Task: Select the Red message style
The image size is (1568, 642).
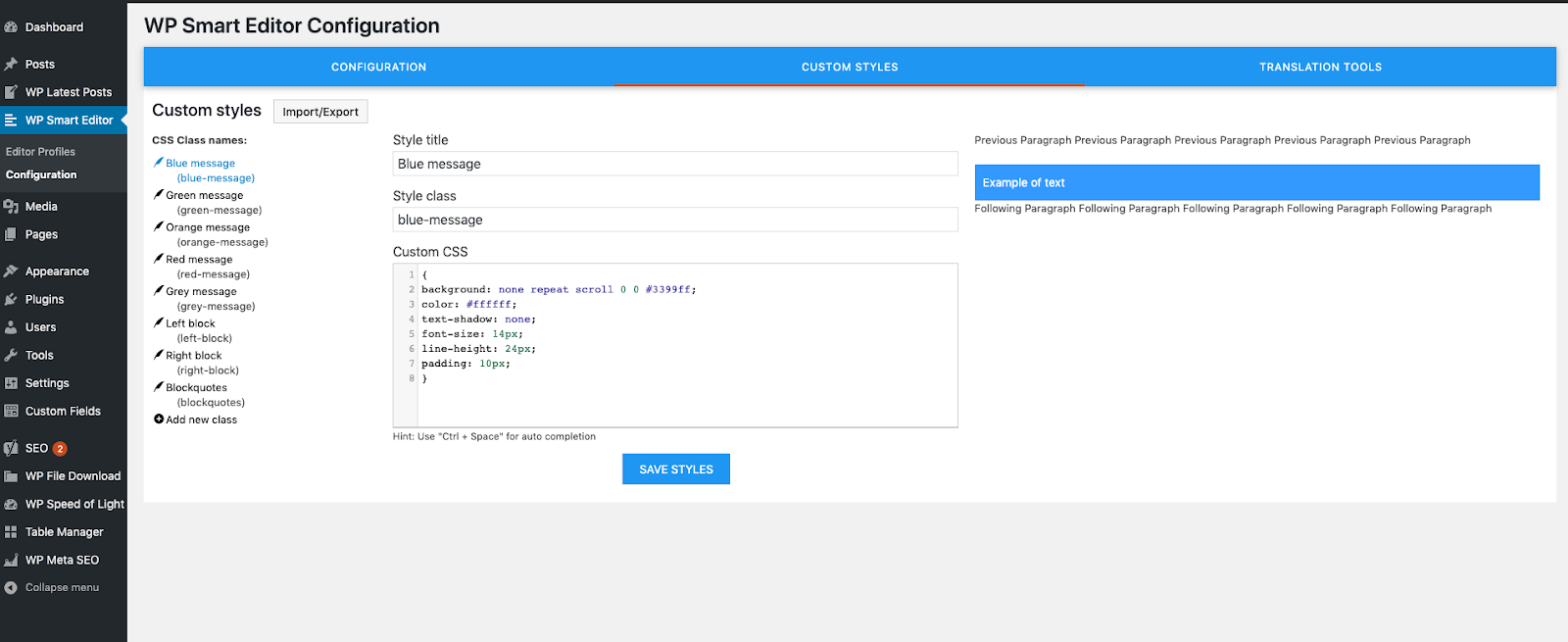Action: click(x=199, y=260)
